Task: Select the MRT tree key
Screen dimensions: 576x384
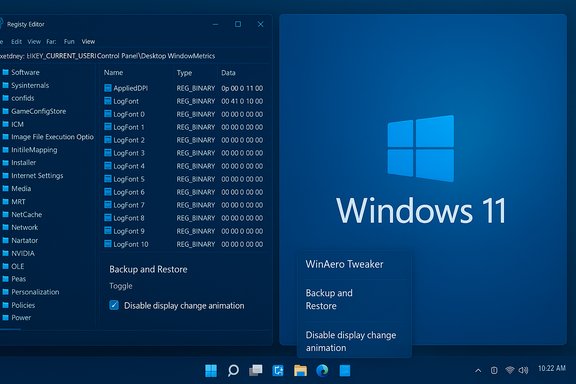Action: tap(18, 202)
